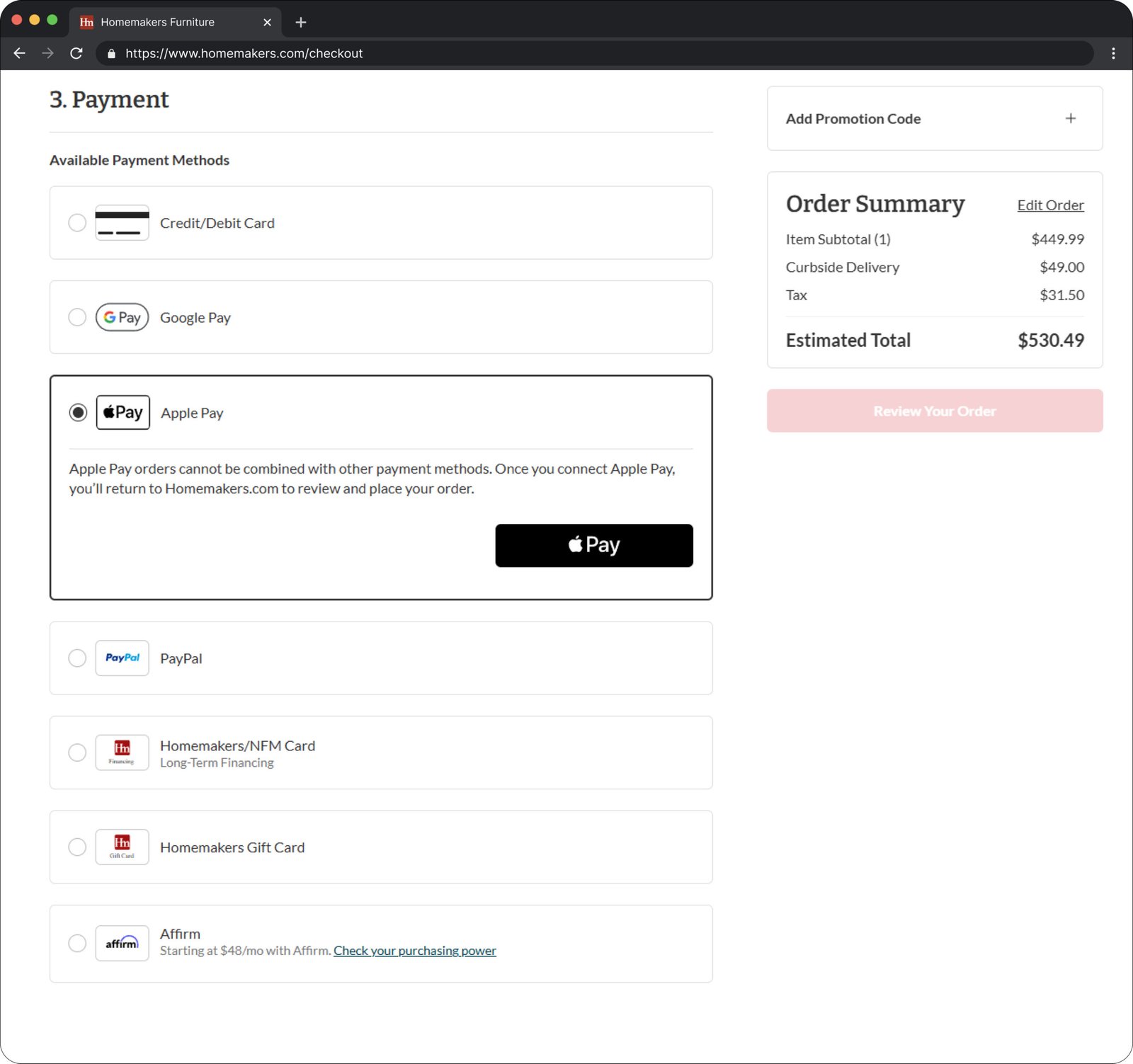Open the browser three-dot menu
This screenshot has height=1064, width=1133.
click(x=1113, y=53)
